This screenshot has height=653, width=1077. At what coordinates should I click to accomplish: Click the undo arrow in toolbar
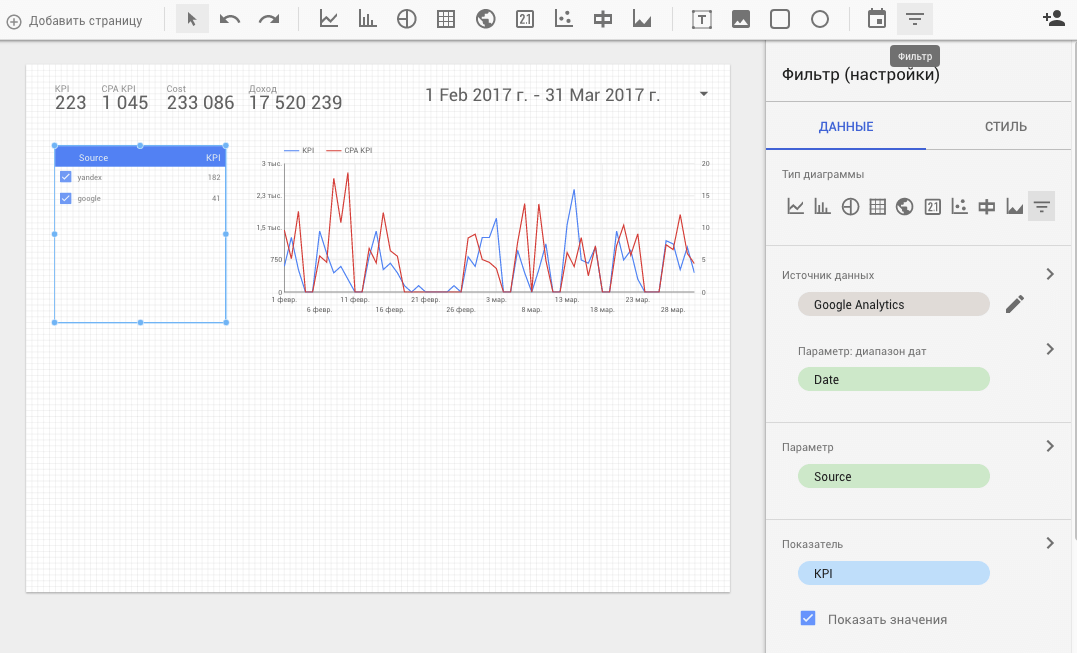pos(230,20)
